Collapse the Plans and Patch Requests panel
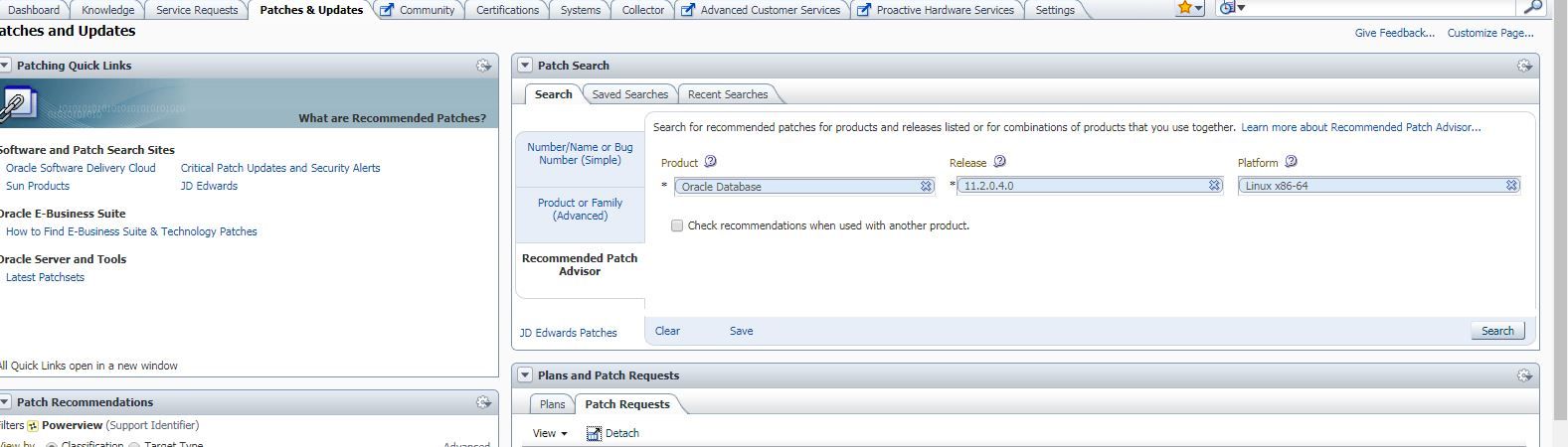This screenshot has width=1568, height=447. [x=525, y=375]
